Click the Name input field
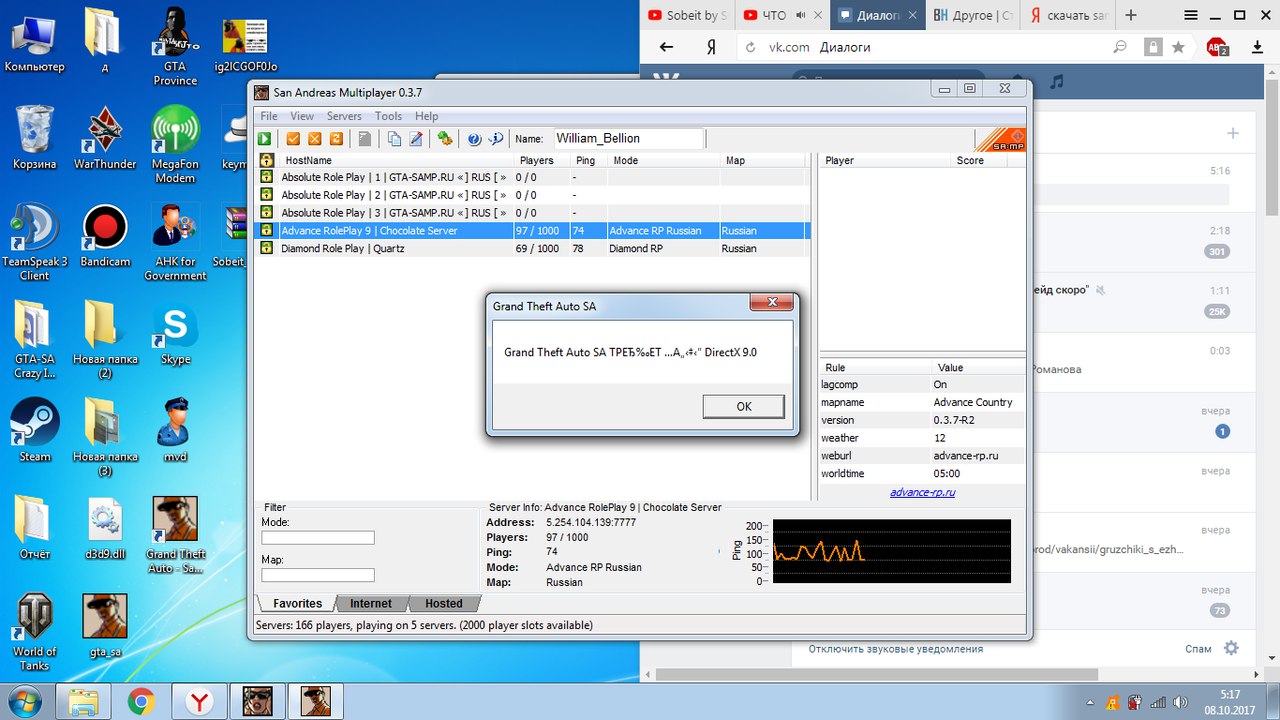This screenshot has width=1280, height=720. [x=628, y=139]
